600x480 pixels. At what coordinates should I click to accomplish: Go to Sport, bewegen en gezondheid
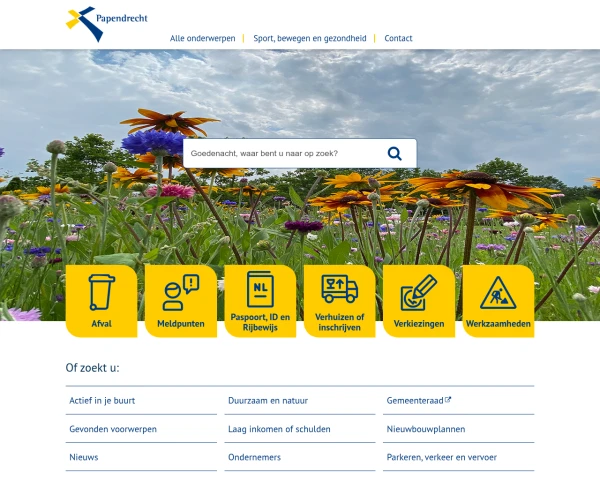[x=309, y=38]
